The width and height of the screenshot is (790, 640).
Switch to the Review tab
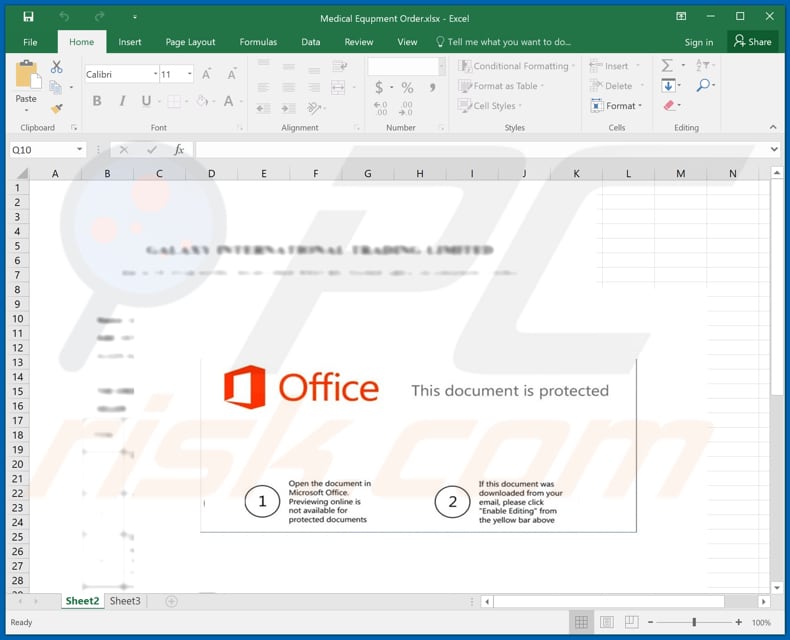pyautogui.click(x=359, y=42)
